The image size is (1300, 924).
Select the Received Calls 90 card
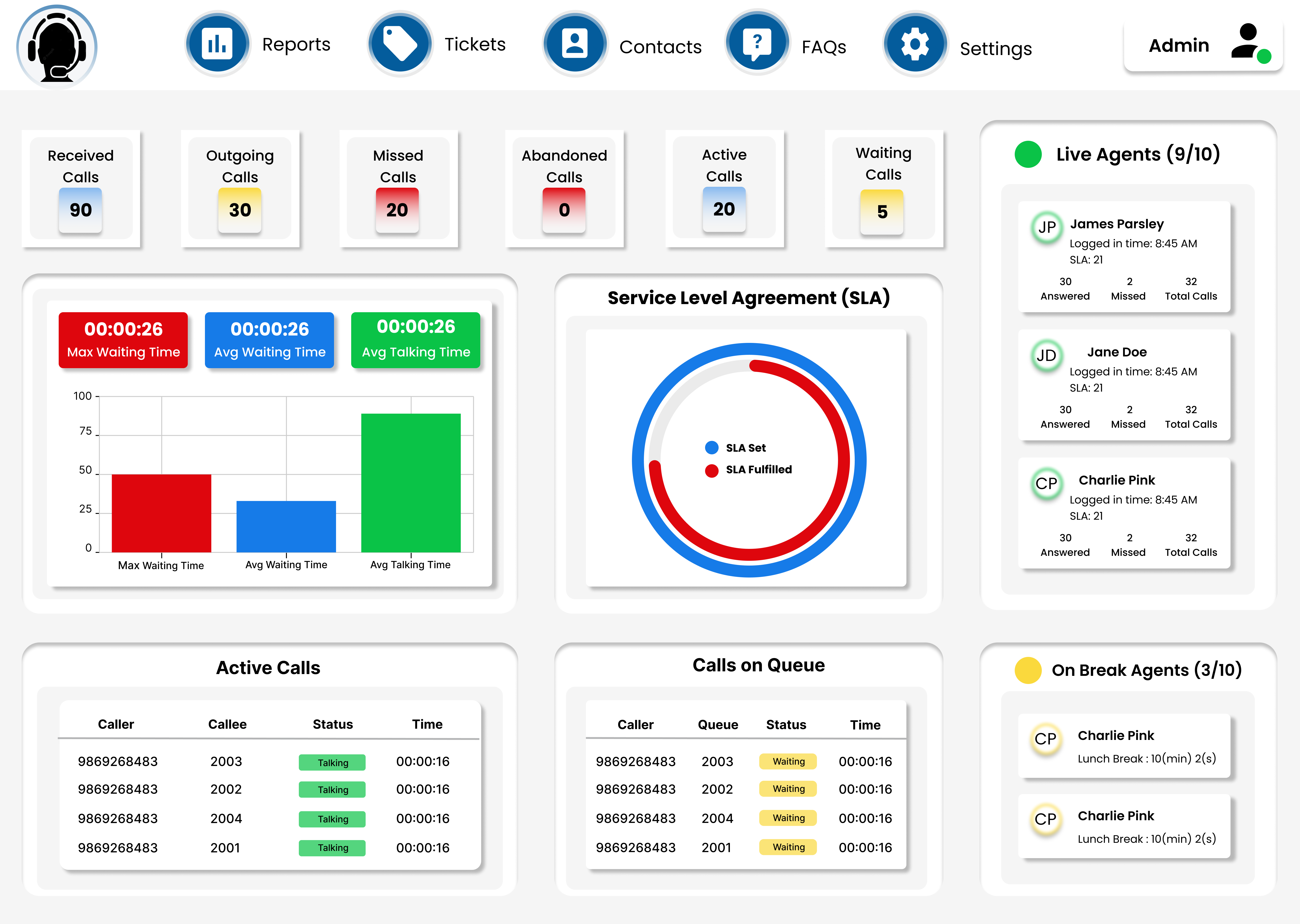[x=81, y=188]
